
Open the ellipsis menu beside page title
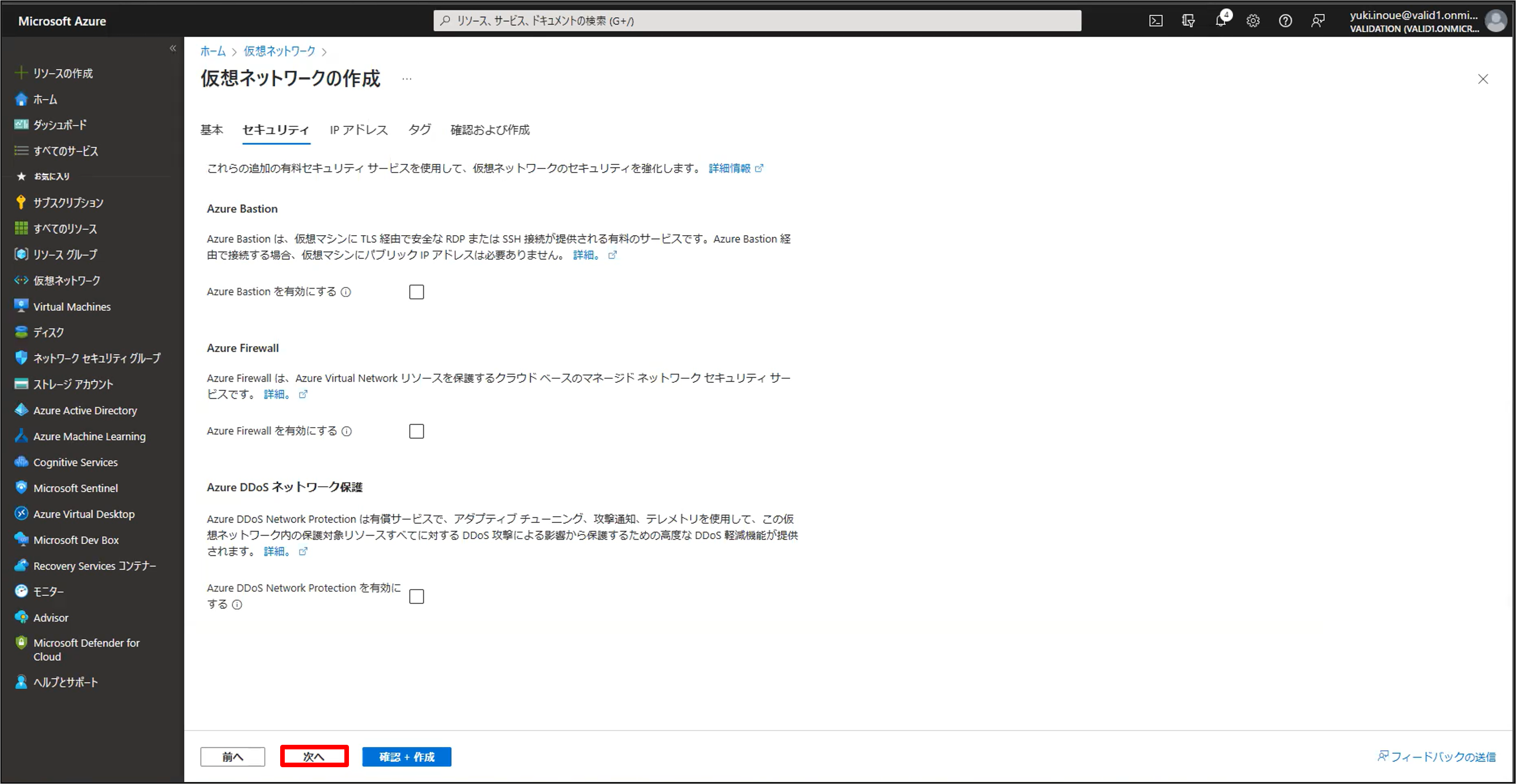coord(407,79)
